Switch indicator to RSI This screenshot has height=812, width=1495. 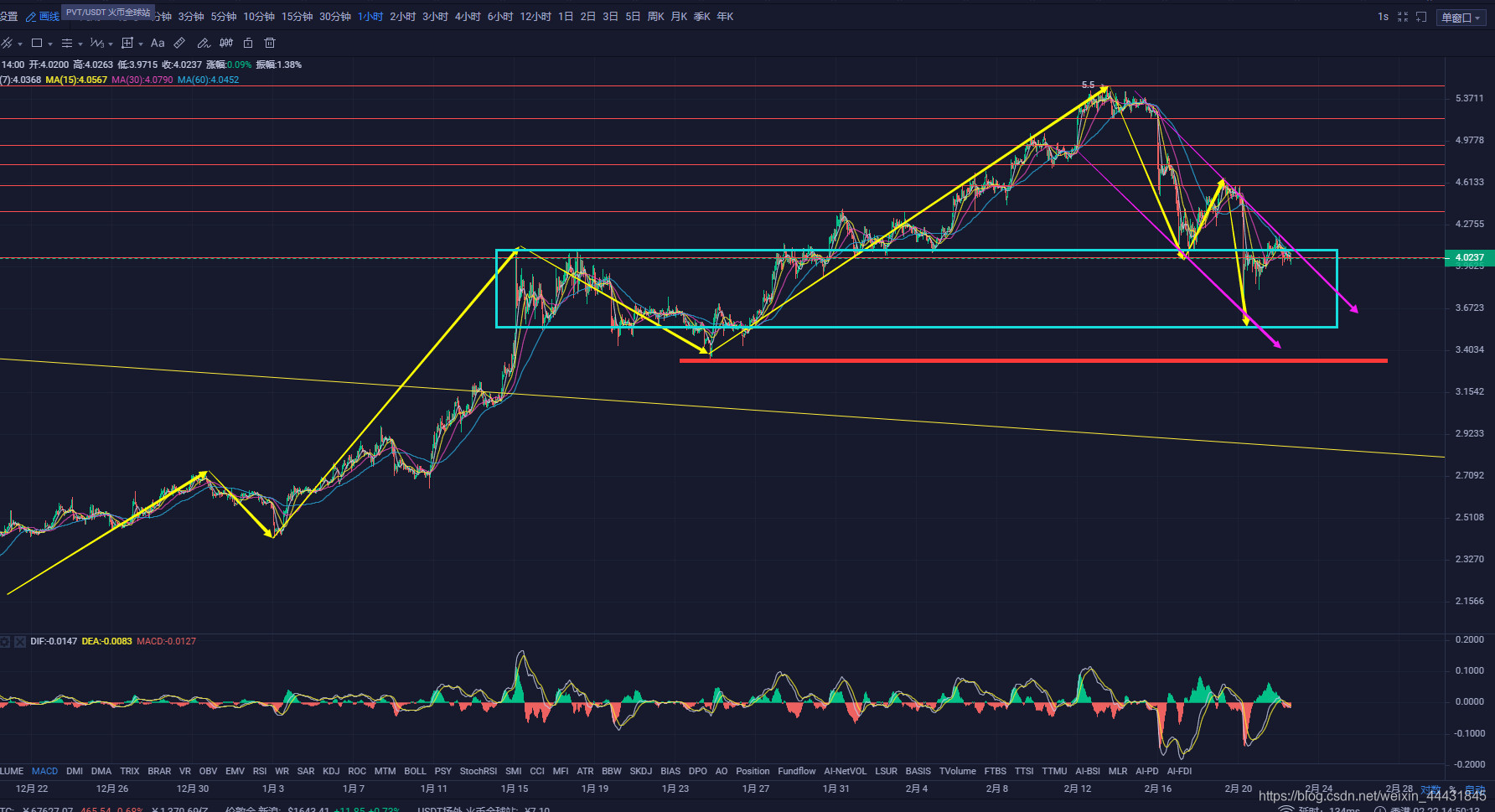point(260,771)
